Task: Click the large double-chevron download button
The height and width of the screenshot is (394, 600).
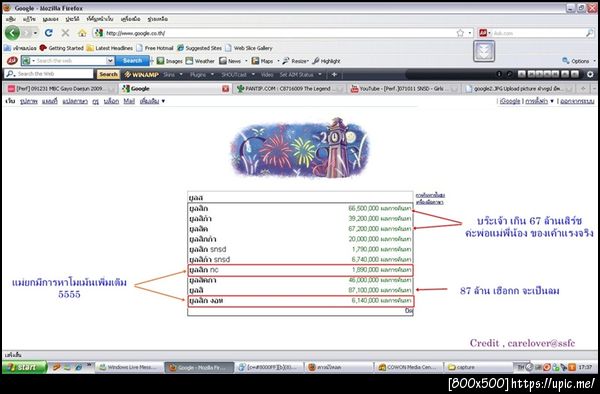Action: point(484,51)
